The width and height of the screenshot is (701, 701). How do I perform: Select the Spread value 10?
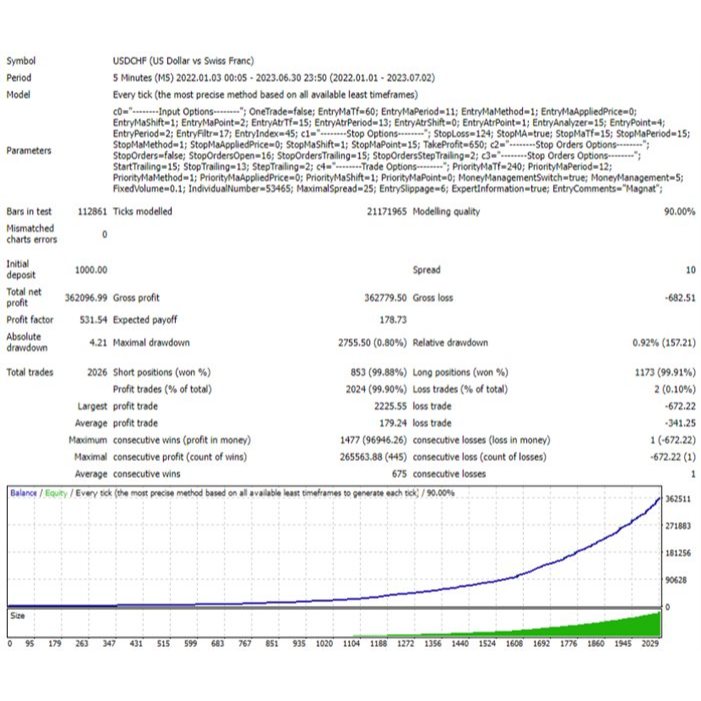click(x=689, y=270)
